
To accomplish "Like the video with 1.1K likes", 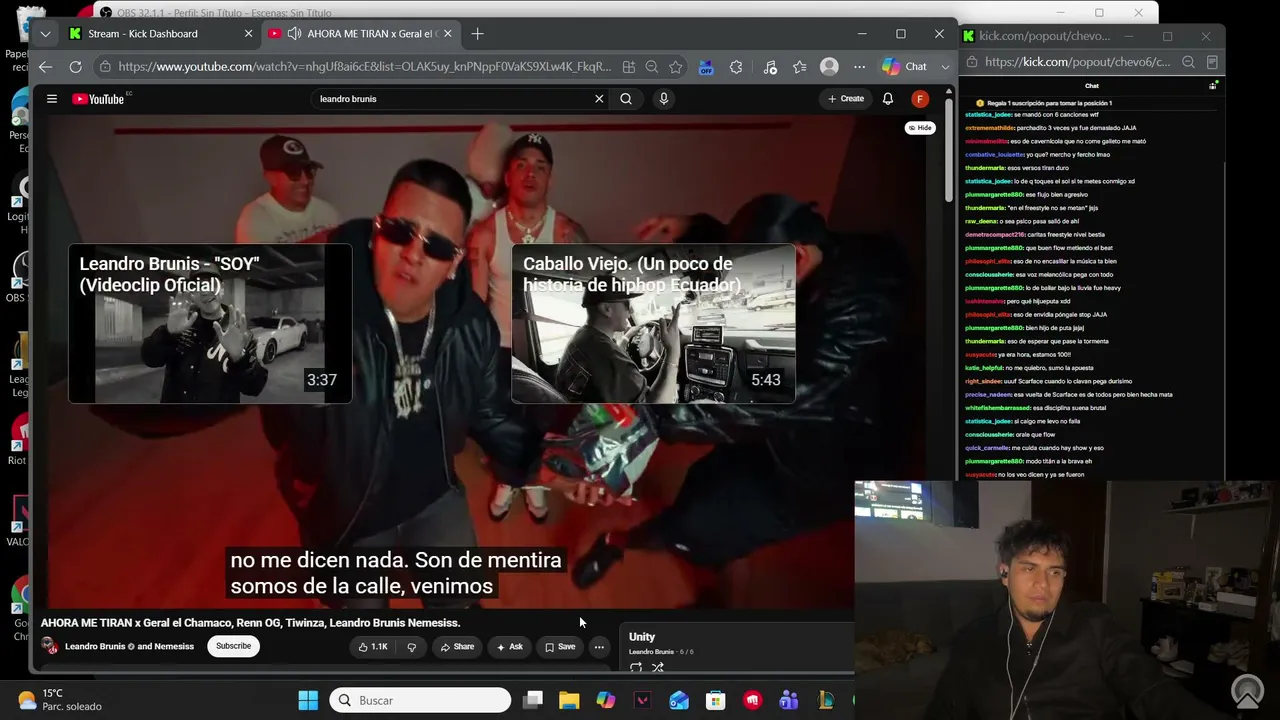I will click(373, 647).
